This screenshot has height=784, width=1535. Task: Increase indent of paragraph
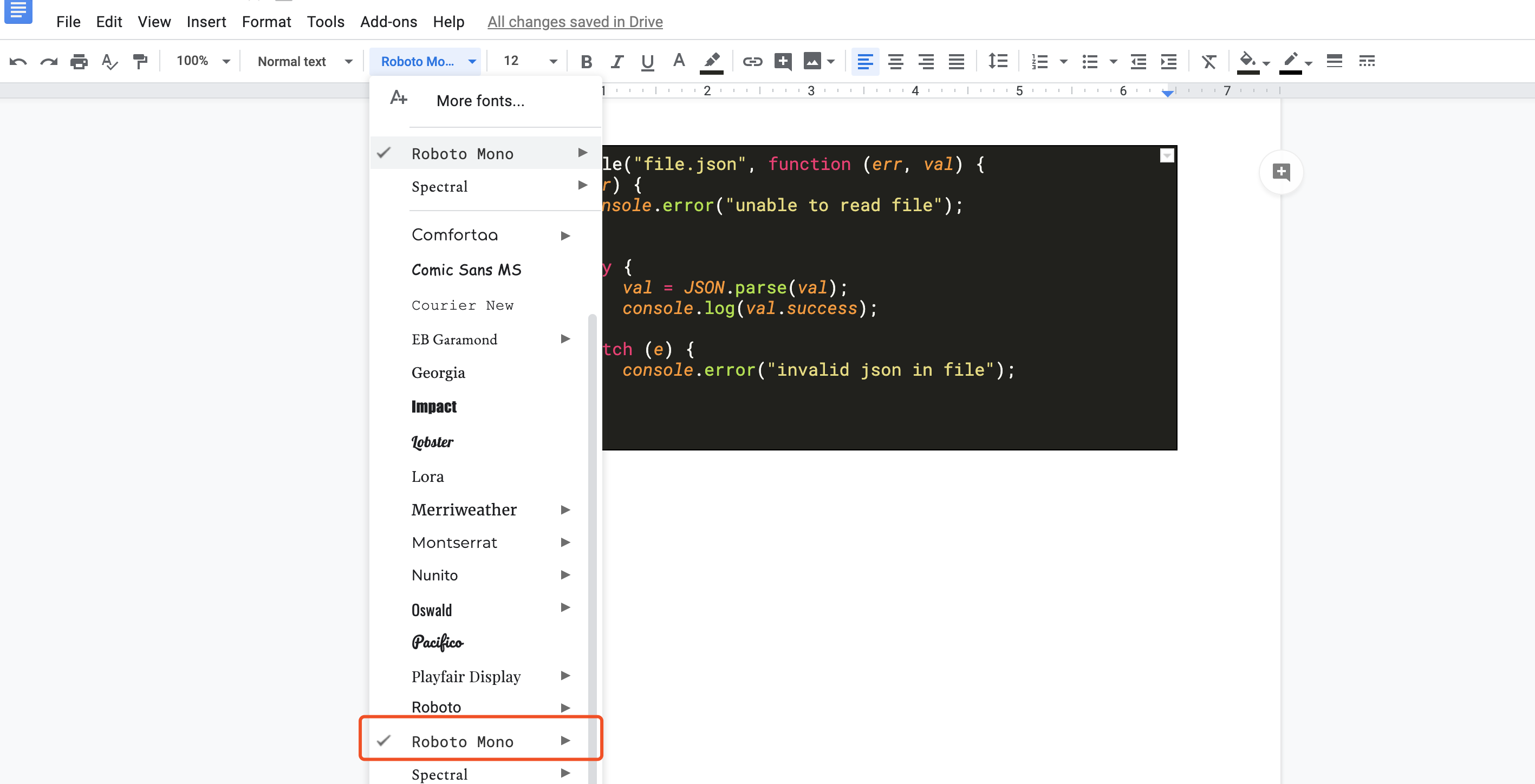[1169, 61]
